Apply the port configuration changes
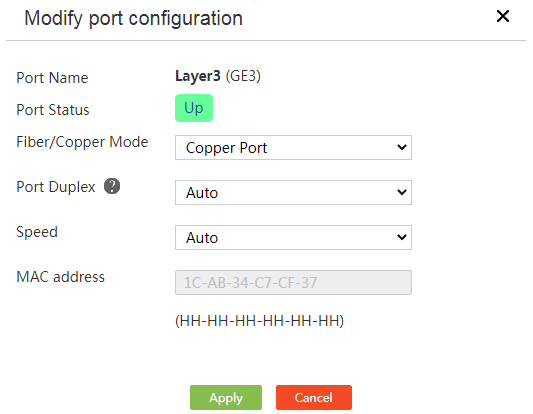Viewport: 533px width, 414px height. click(x=226, y=397)
